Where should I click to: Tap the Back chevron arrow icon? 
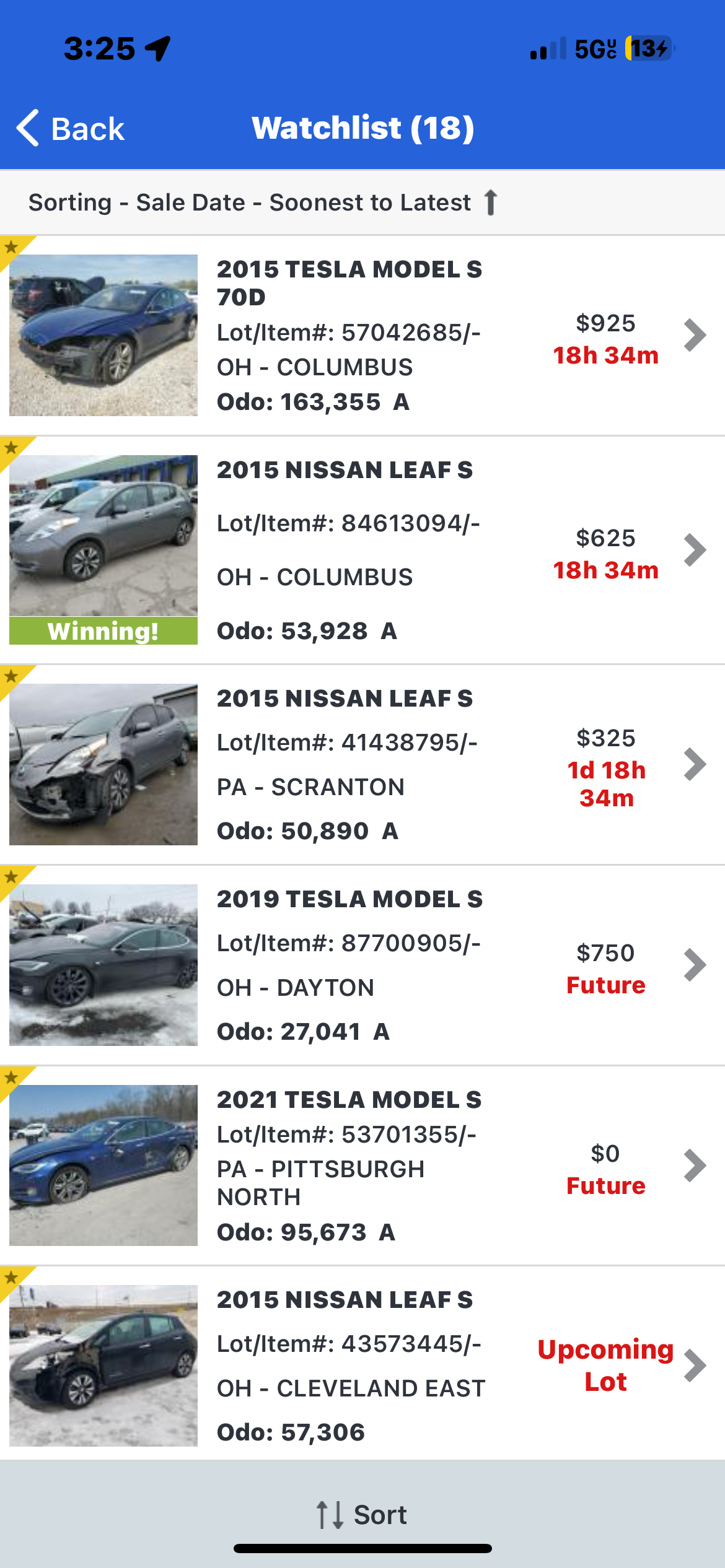point(28,128)
